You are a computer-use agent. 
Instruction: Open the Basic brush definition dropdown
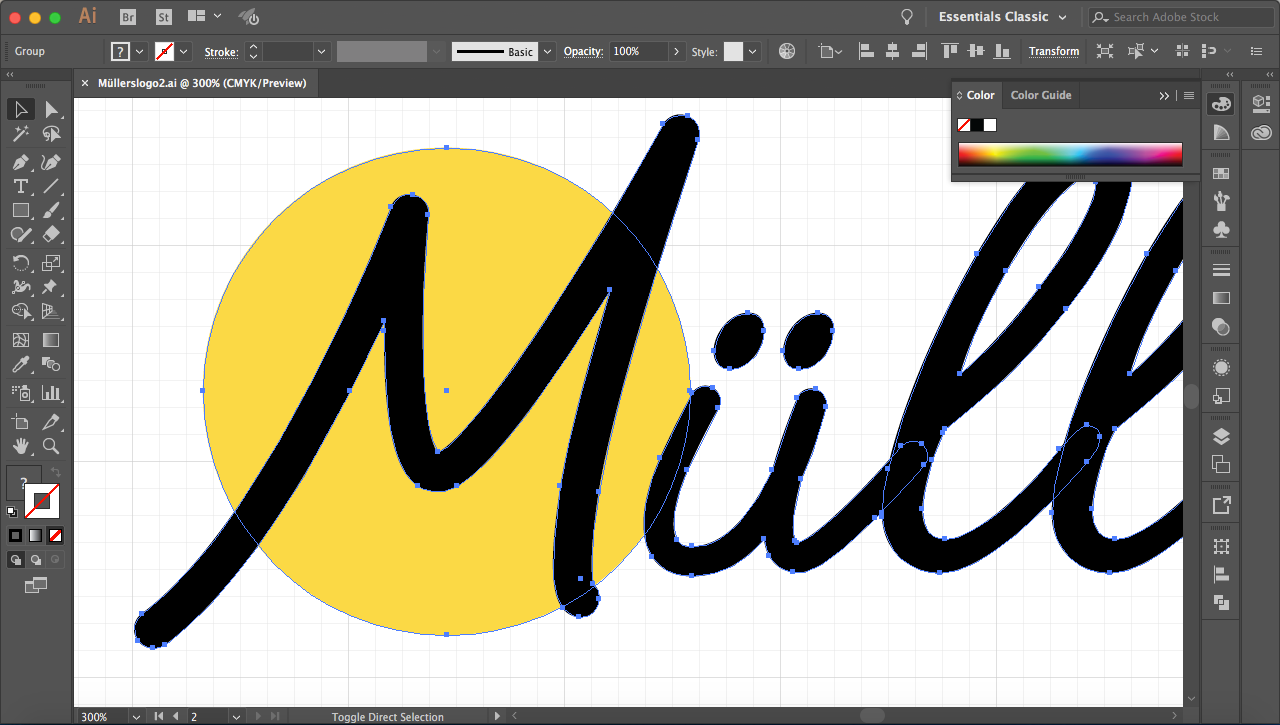(547, 51)
